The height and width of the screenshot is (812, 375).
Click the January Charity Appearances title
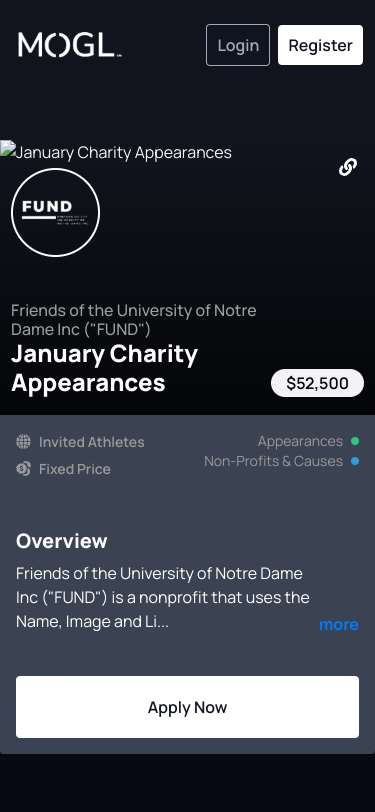pyautogui.click(x=105, y=368)
